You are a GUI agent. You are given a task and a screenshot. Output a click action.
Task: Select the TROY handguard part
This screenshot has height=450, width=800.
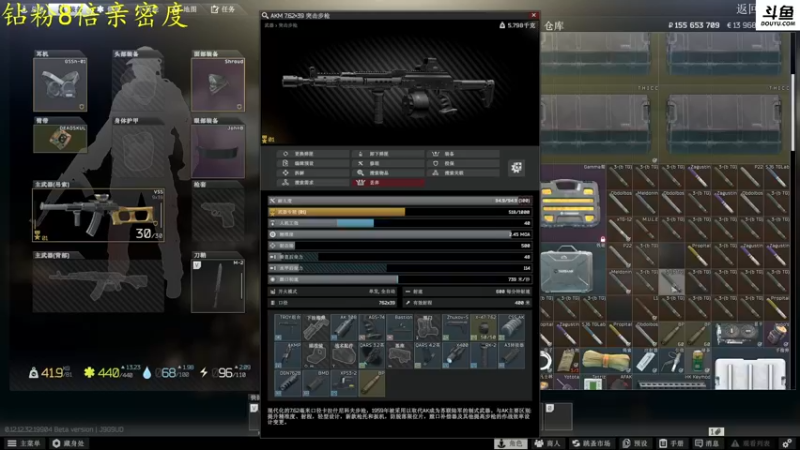click(288, 328)
